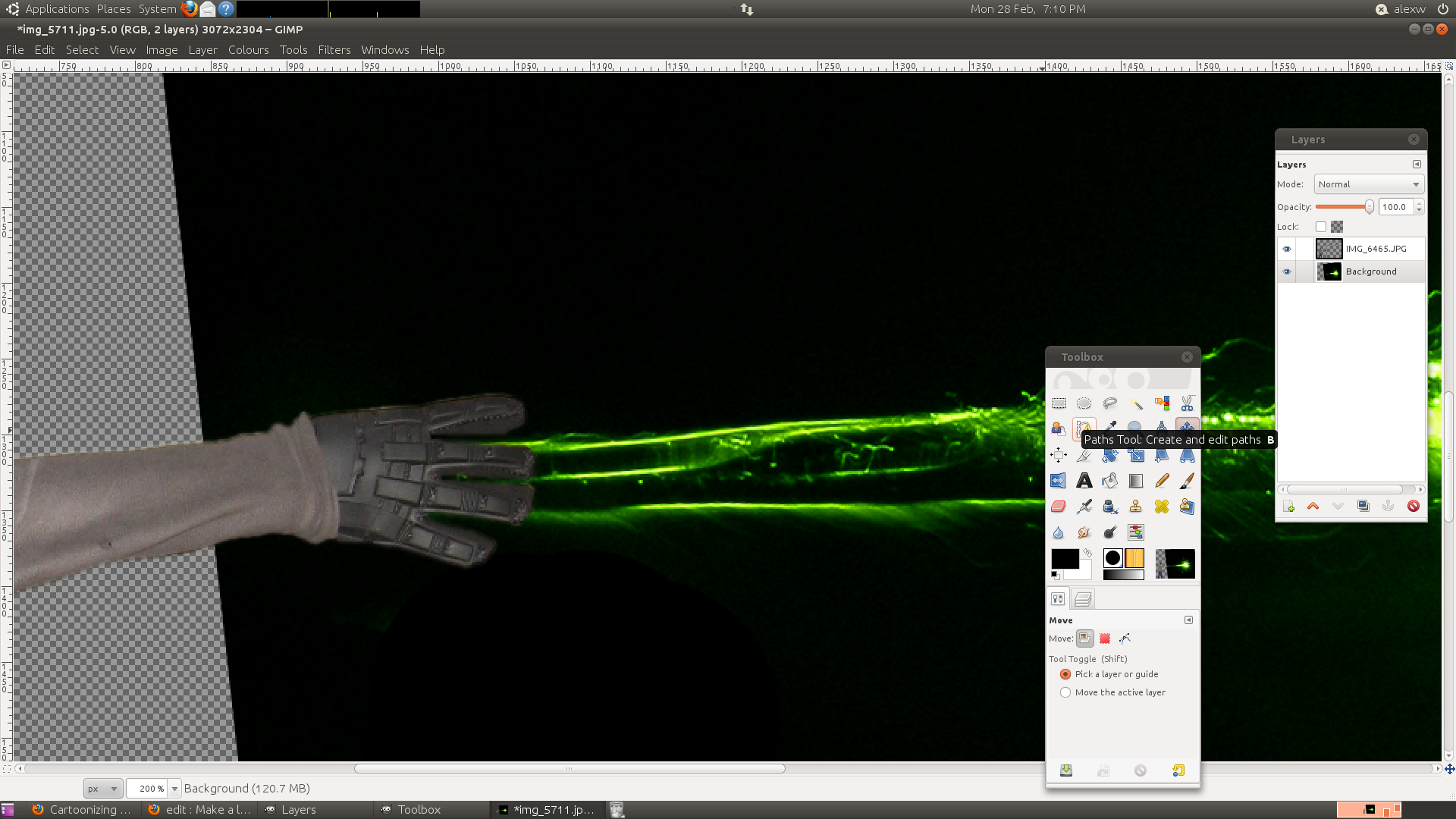Hide the Background layer
1456x819 pixels.
[1287, 271]
